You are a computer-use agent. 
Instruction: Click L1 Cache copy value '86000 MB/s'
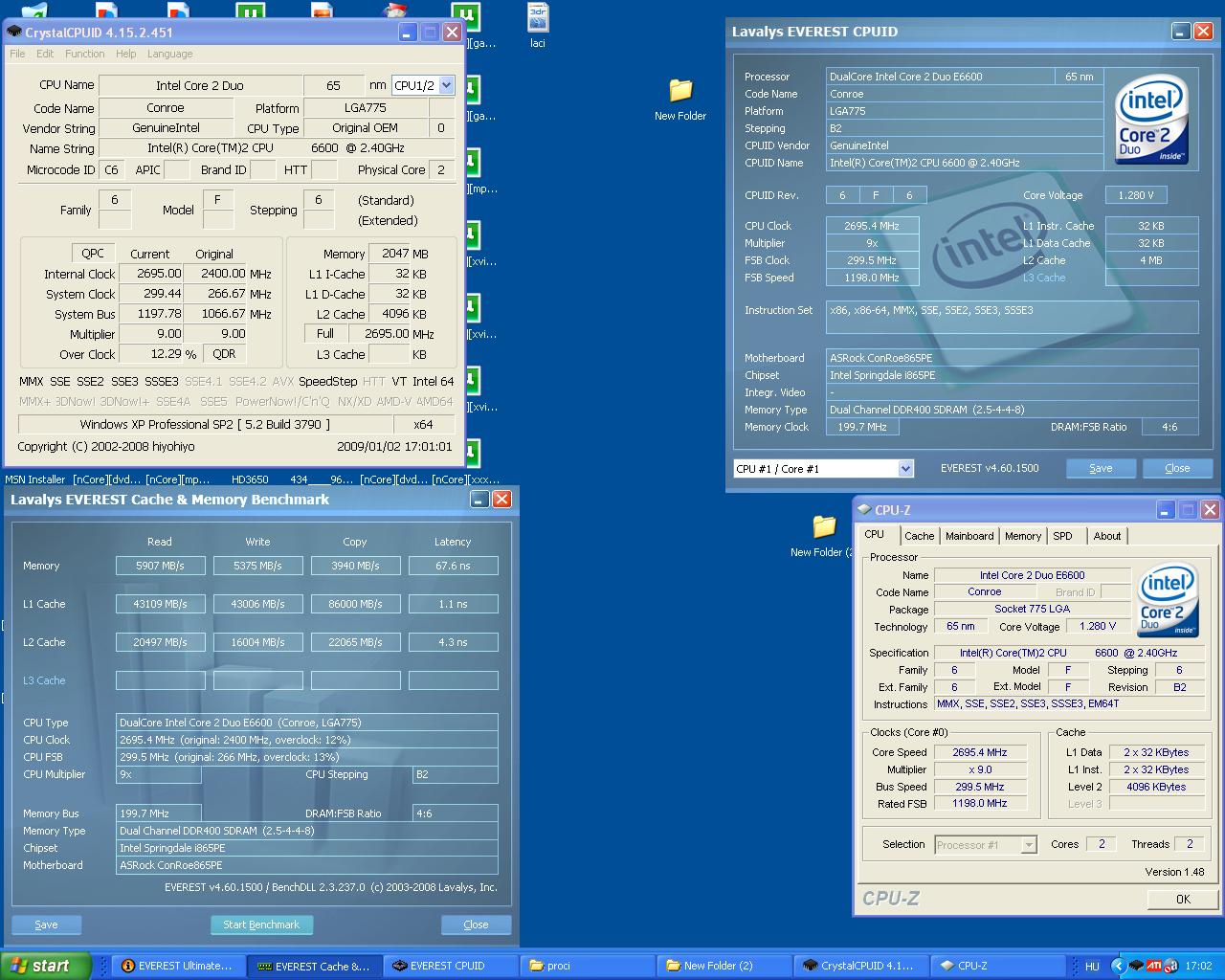point(355,604)
